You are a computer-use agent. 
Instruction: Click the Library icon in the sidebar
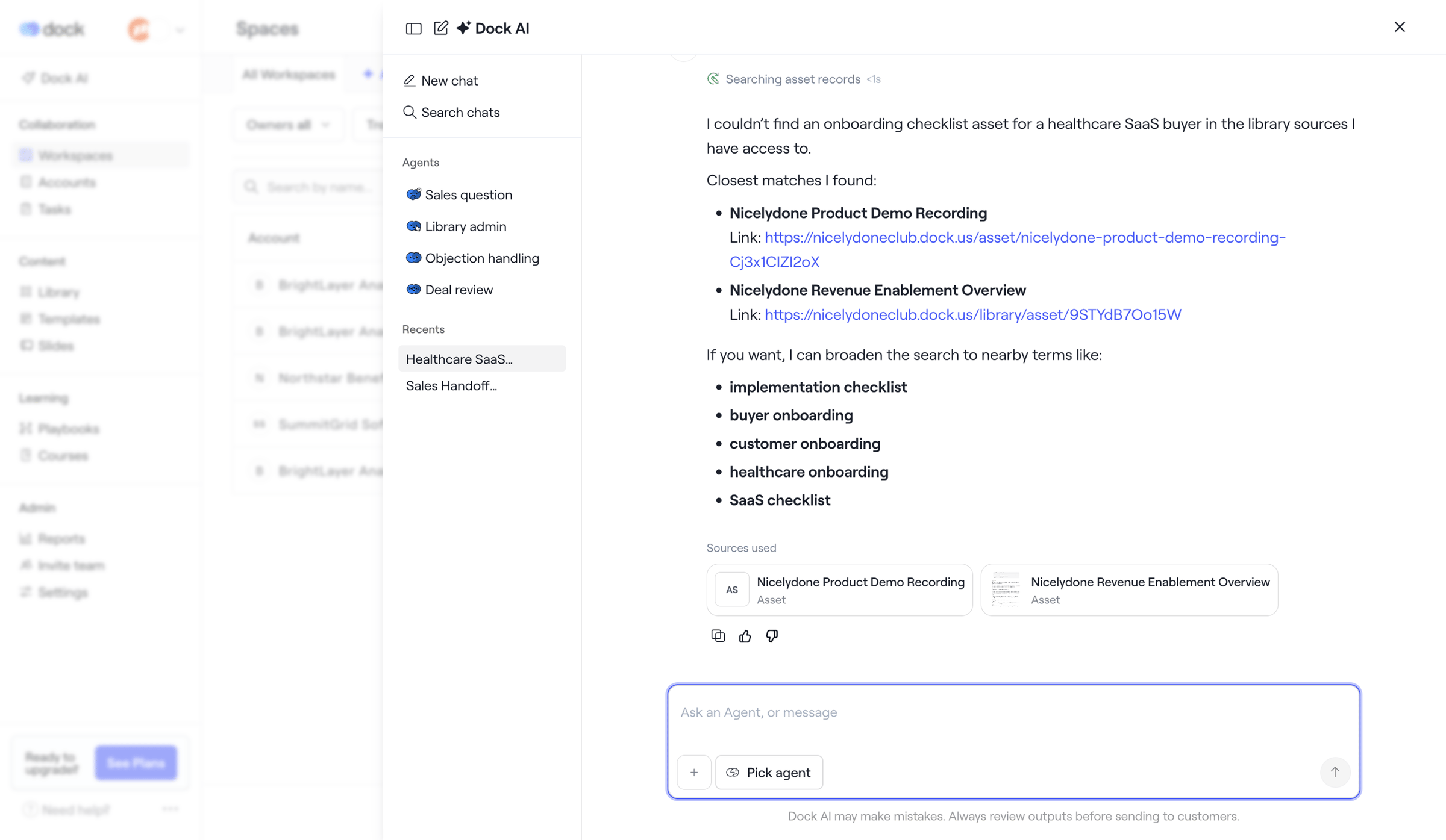pyautogui.click(x=25, y=291)
